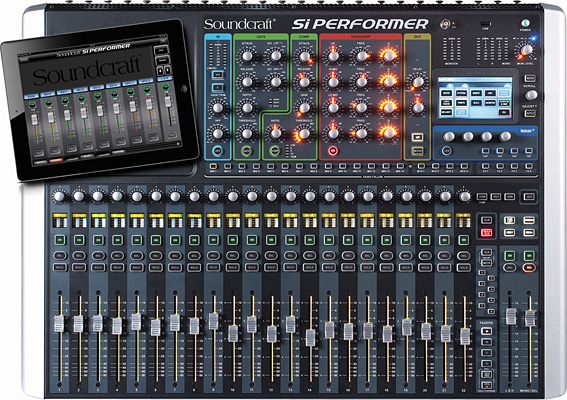Image resolution: width=567 pixels, height=400 pixels.
Task: Tap the first TAP tempo button
Action: (485, 151)
